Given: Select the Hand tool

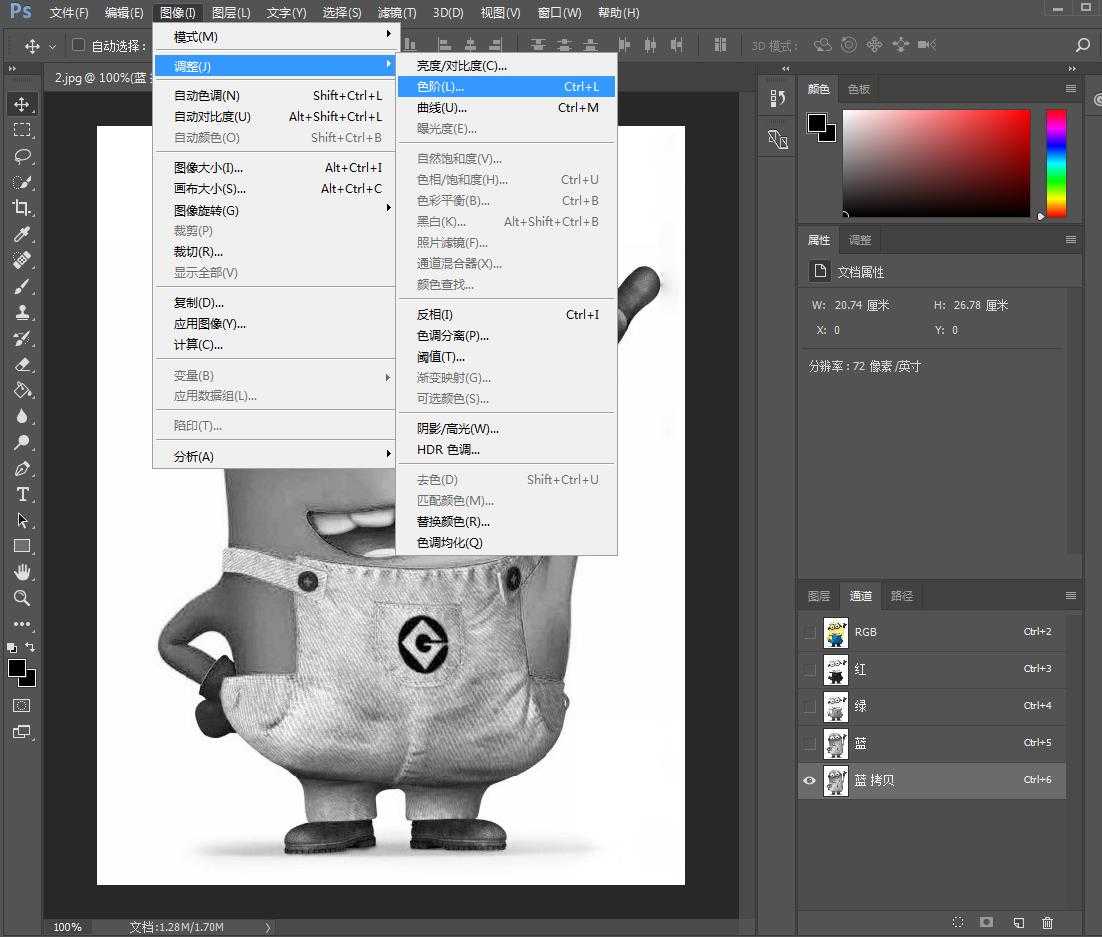Looking at the screenshot, I should (x=22, y=572).
